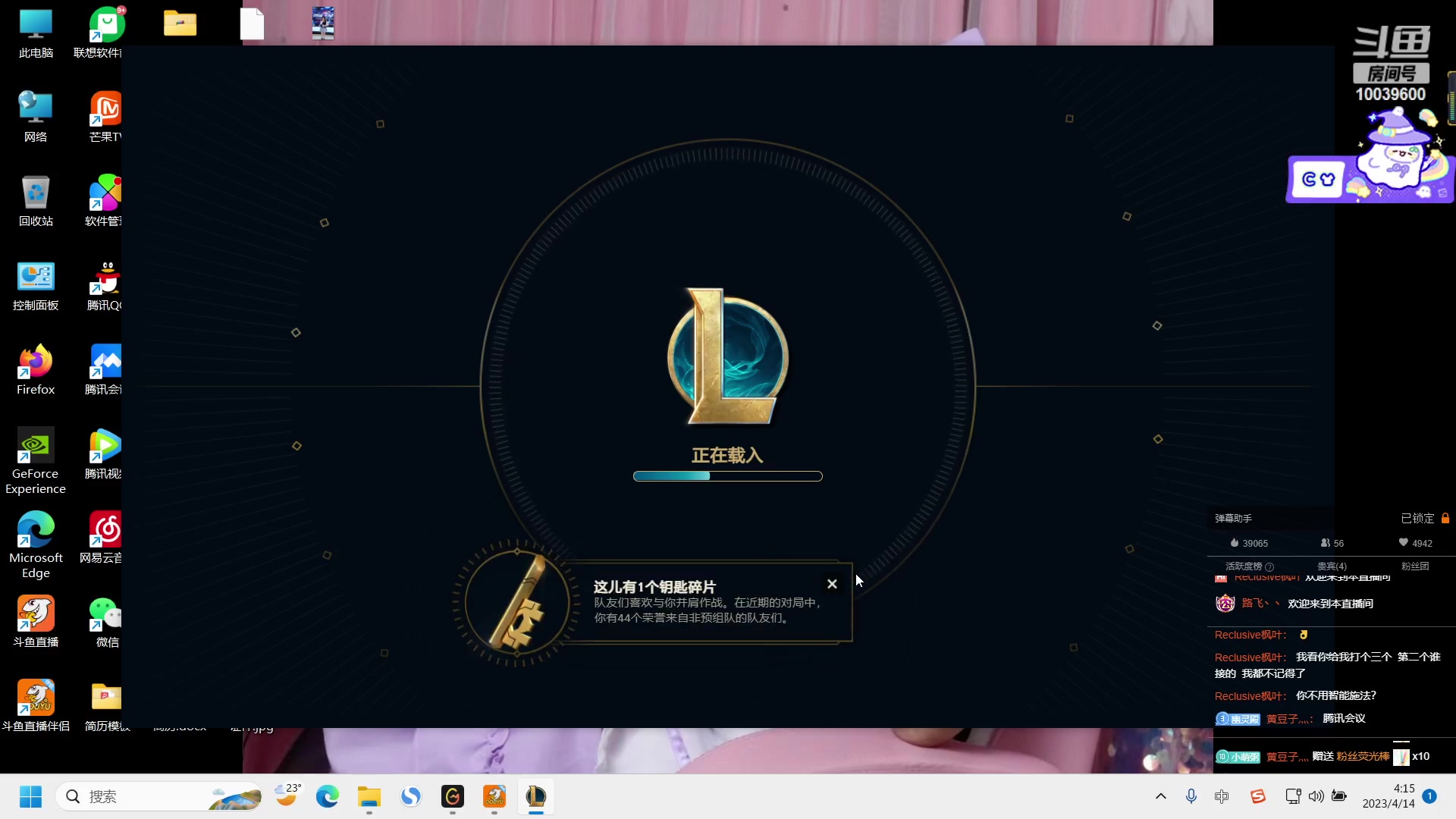Open the volume tray icon
1456x819 pixels.
point(1316,796)
